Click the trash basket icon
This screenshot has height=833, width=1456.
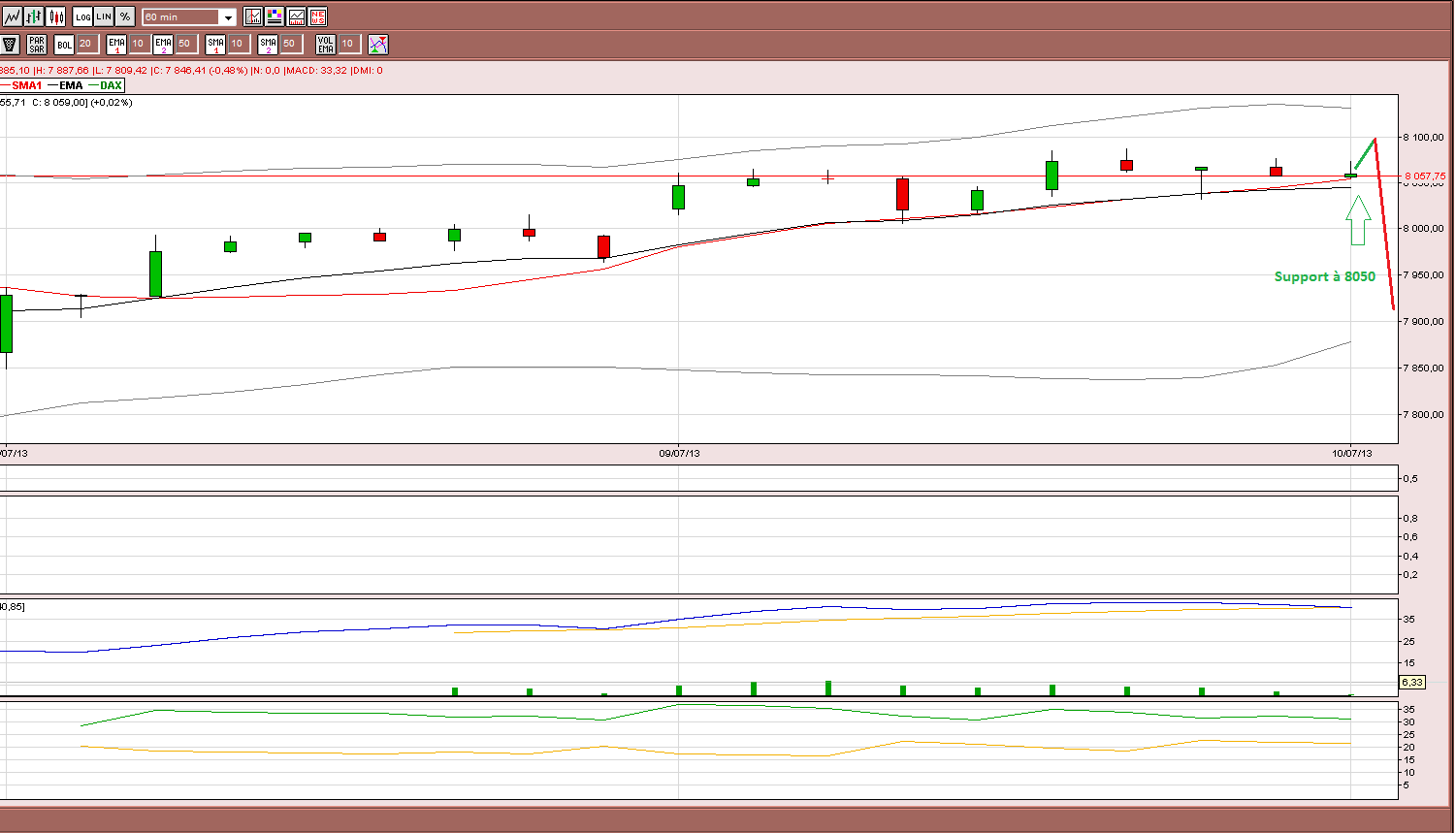[x=10, y=44]
